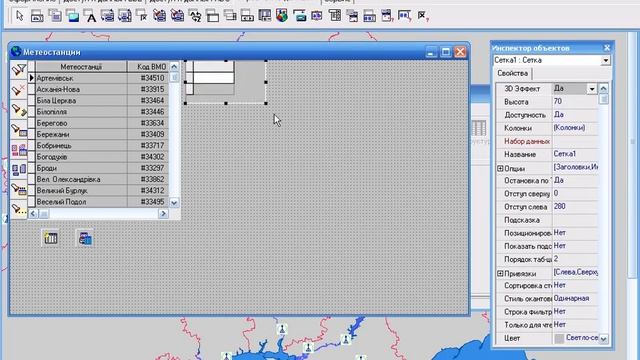Click the Только для чтения value Нет
The height and width of the screenshot is (360, 640).
pyautogui.click(x=575, y=325)
